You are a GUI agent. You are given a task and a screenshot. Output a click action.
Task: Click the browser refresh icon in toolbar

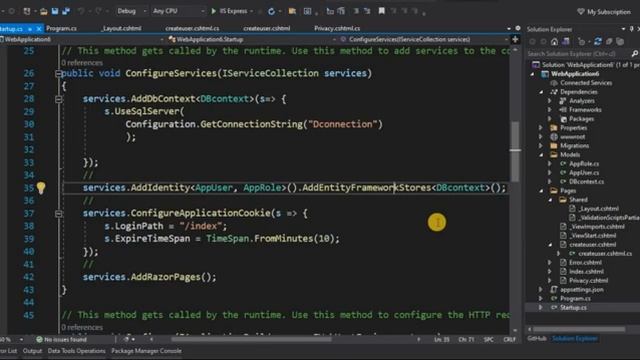[271, 11]
